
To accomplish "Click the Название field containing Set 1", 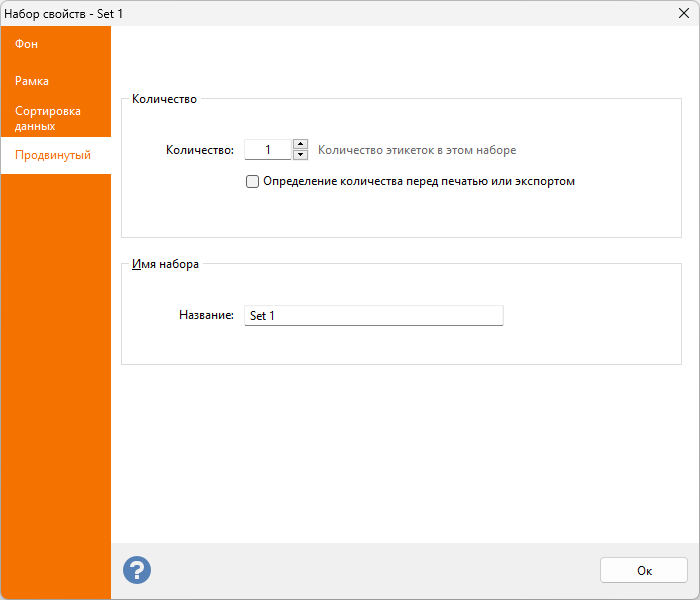I will coord(374,316).
